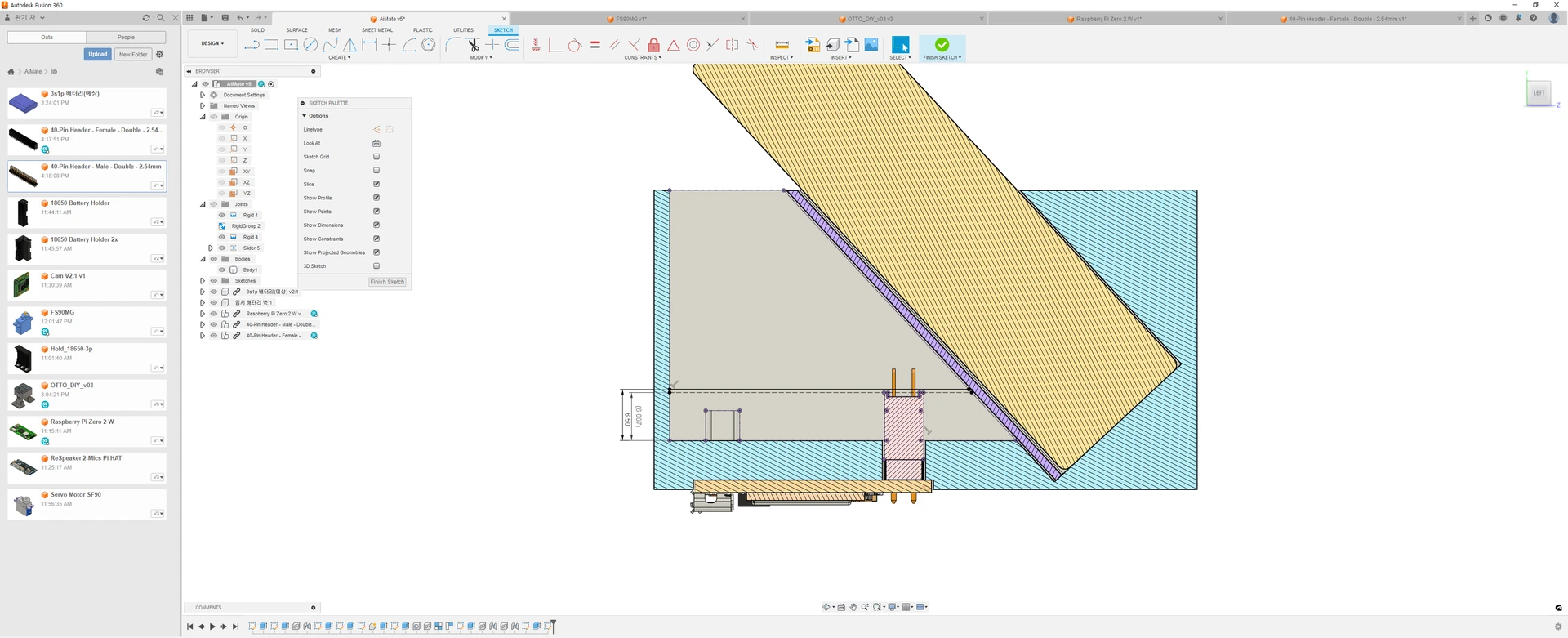This screenshot has width=1568, height=638.
Task: Select the 2-Point Rectangle sketch tool
Action: point(271,45)
